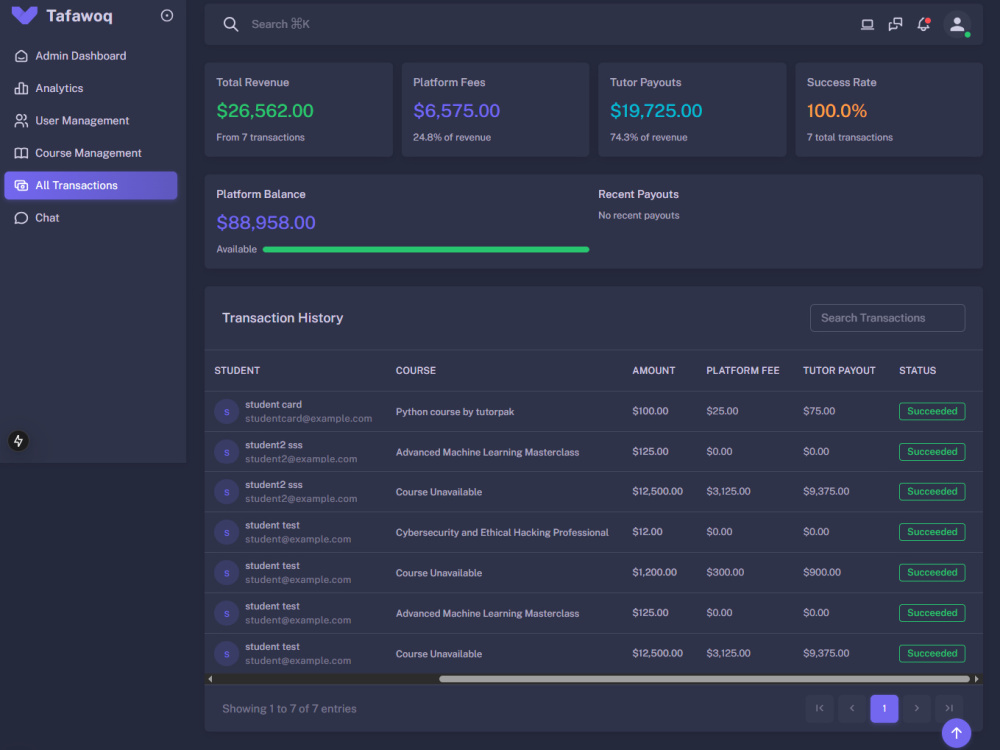1000x750 pixels.
Task: Sort by STUDENT column header
Action: pos(237,371)
